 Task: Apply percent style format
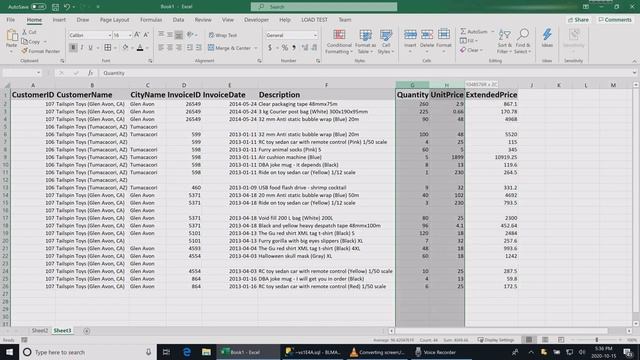284,48
